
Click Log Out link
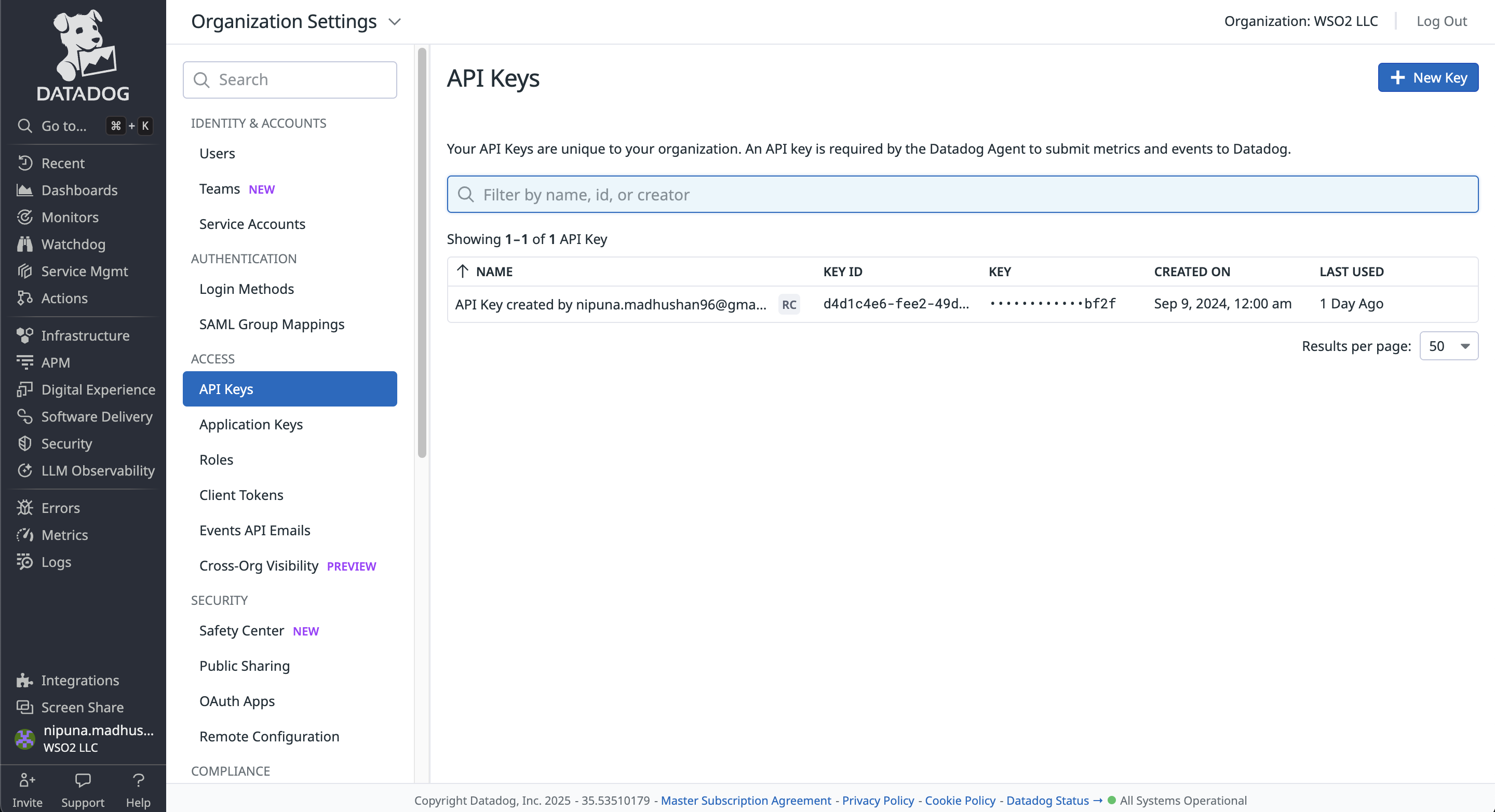[1441, 21]
